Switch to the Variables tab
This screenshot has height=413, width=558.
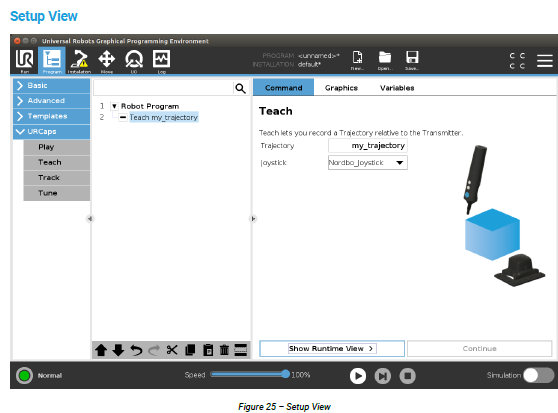point(397,88)
